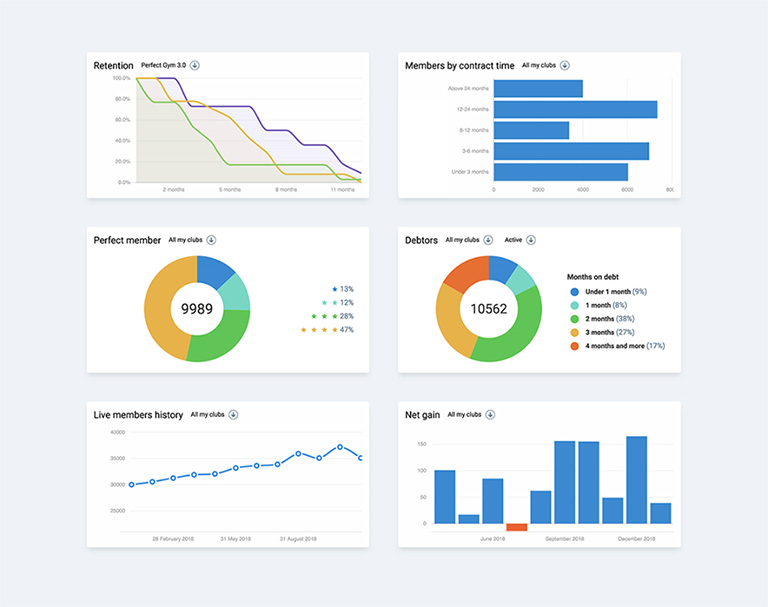The image size is (768, 607).
Task: Open the Perfect Gym 3.0 dropdown
Action: (x=164, y=65)
